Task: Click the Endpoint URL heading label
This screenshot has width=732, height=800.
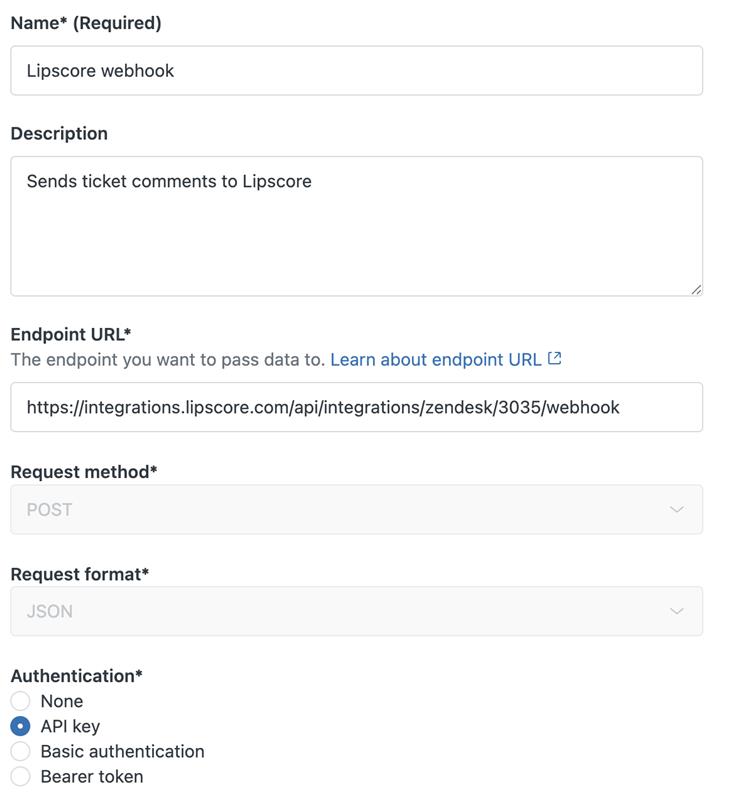Action: click(71, 334)
